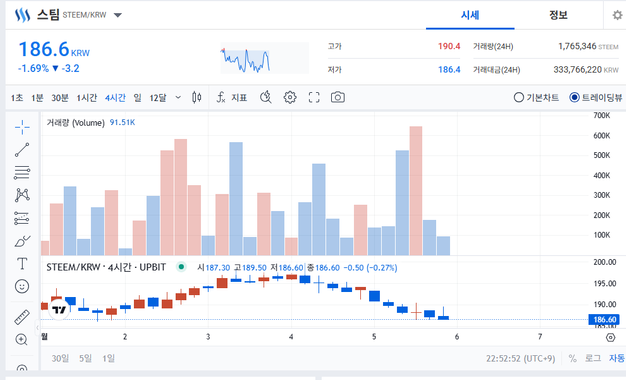This screenshot has width=626, height=380.
Task: Select the ruler measure tool
Action: coord(22,317)
